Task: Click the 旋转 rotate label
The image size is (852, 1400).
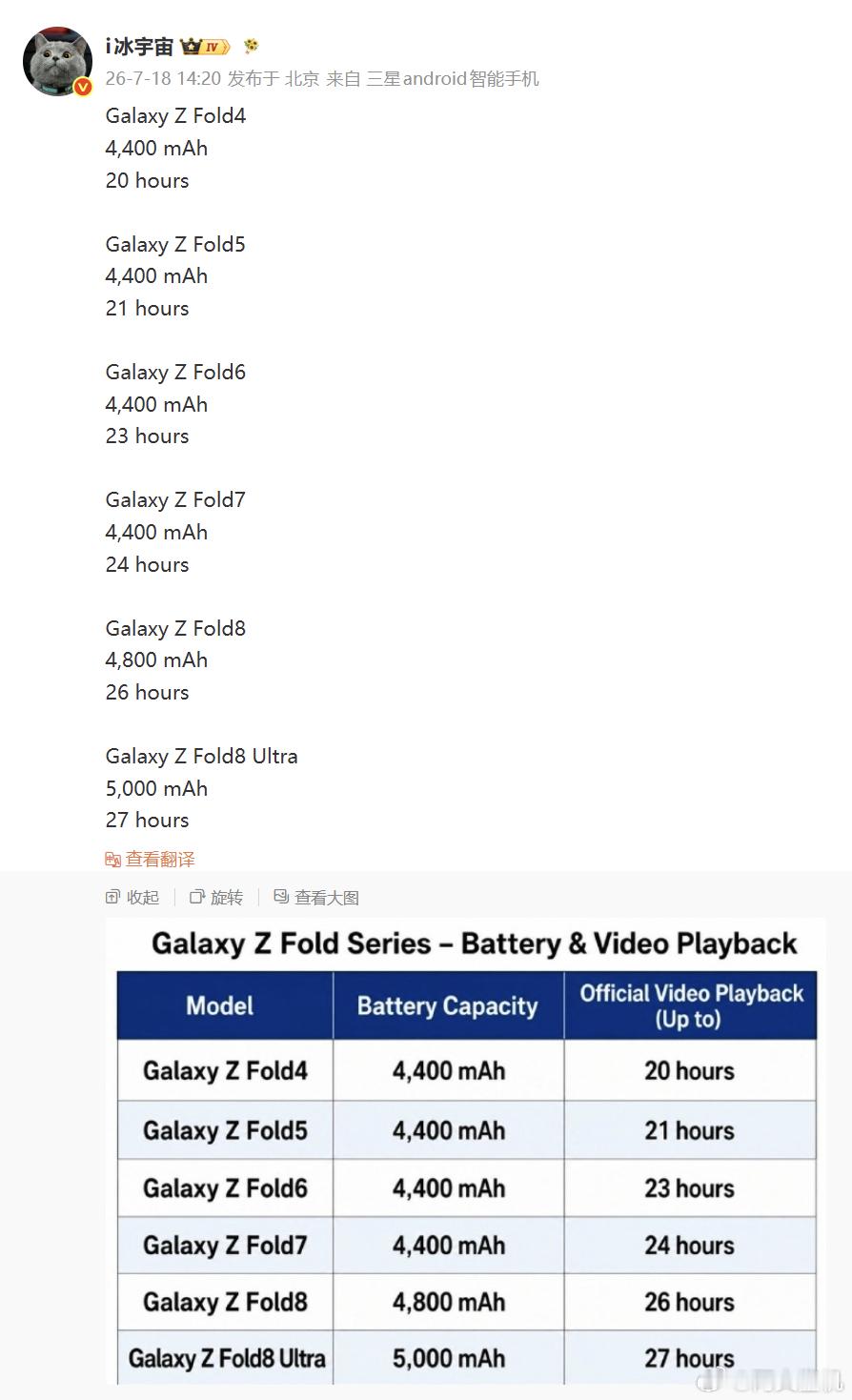Action: coord(227,897)
